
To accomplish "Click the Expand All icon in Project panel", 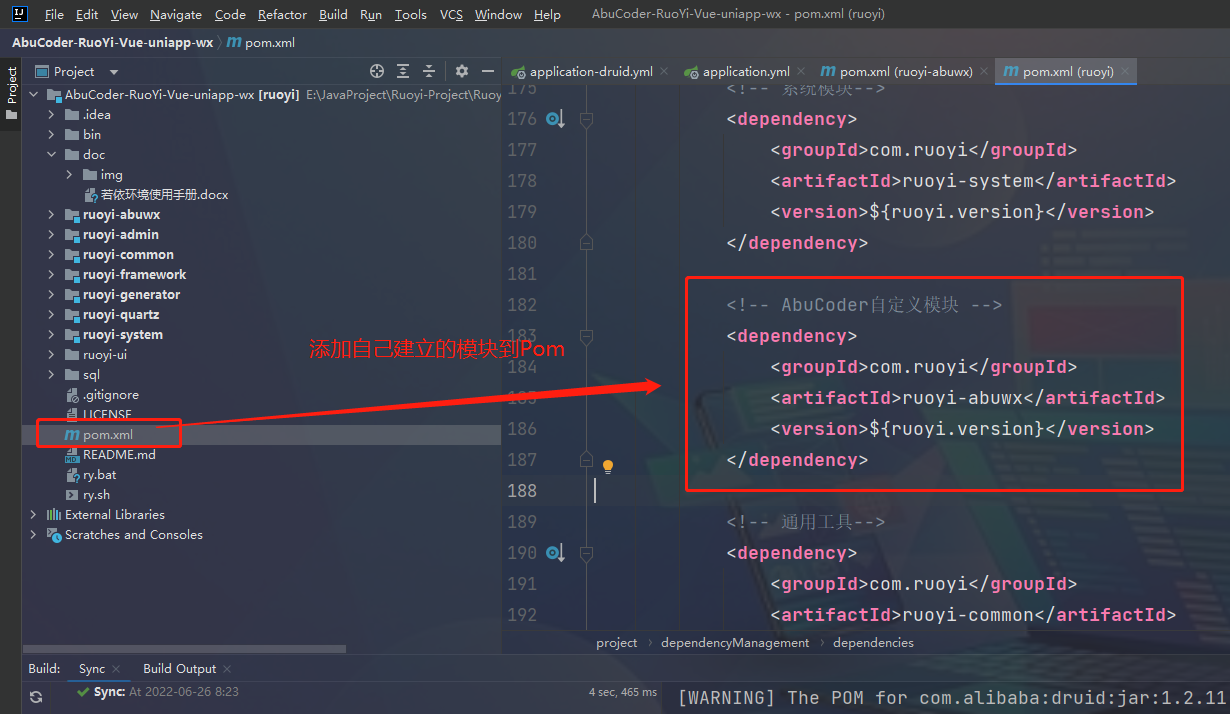I will tap(403, 71).
